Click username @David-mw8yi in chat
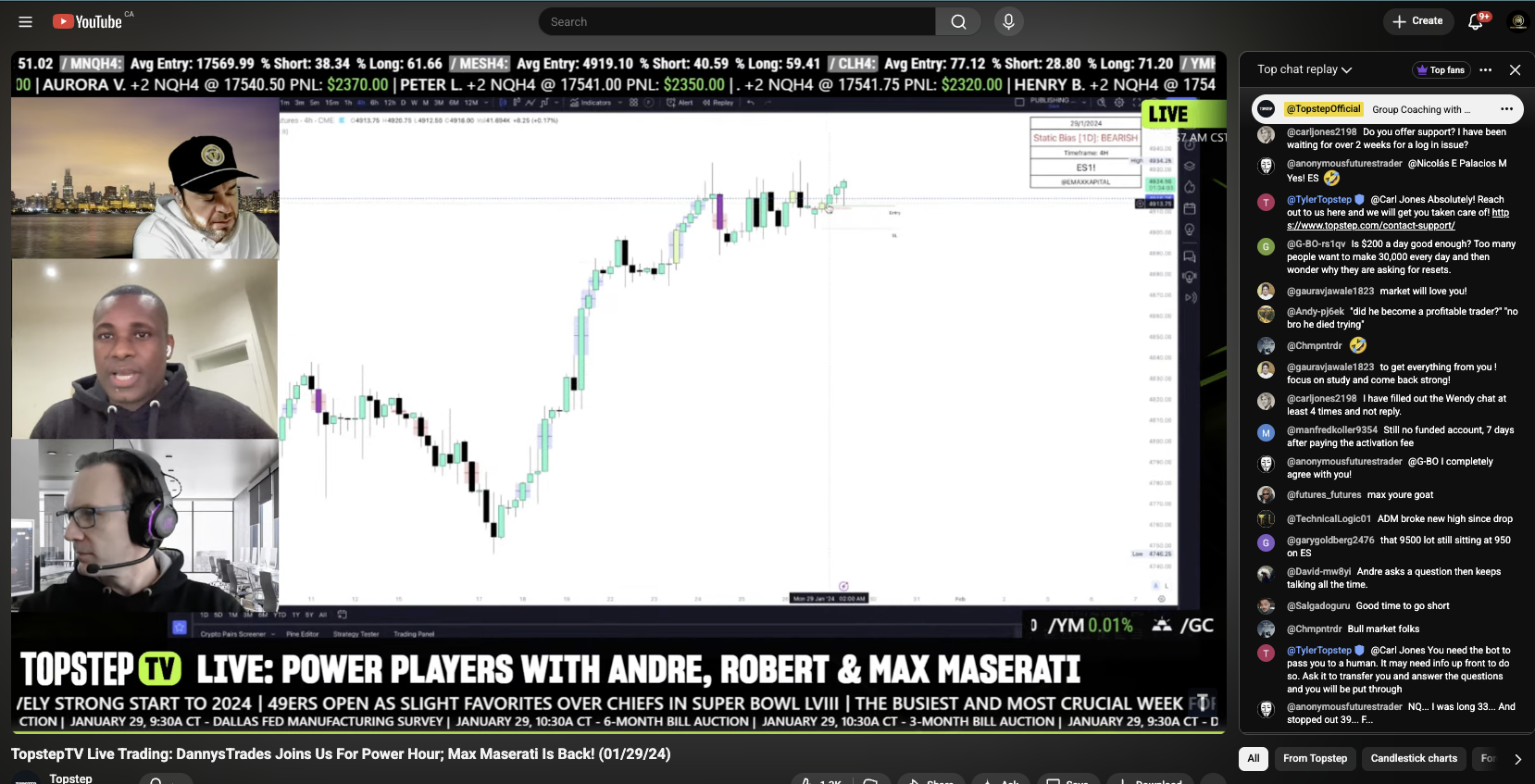This screenshot has height=784, width=1535. pyautogui.click(x=1318, y=572)
